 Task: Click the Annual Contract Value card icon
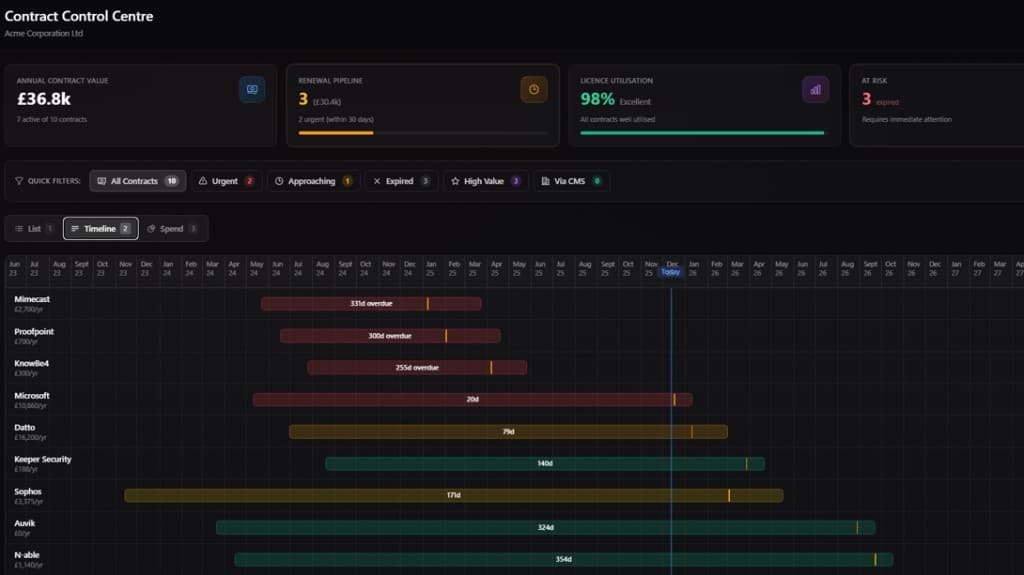click(x=252, y=90)
